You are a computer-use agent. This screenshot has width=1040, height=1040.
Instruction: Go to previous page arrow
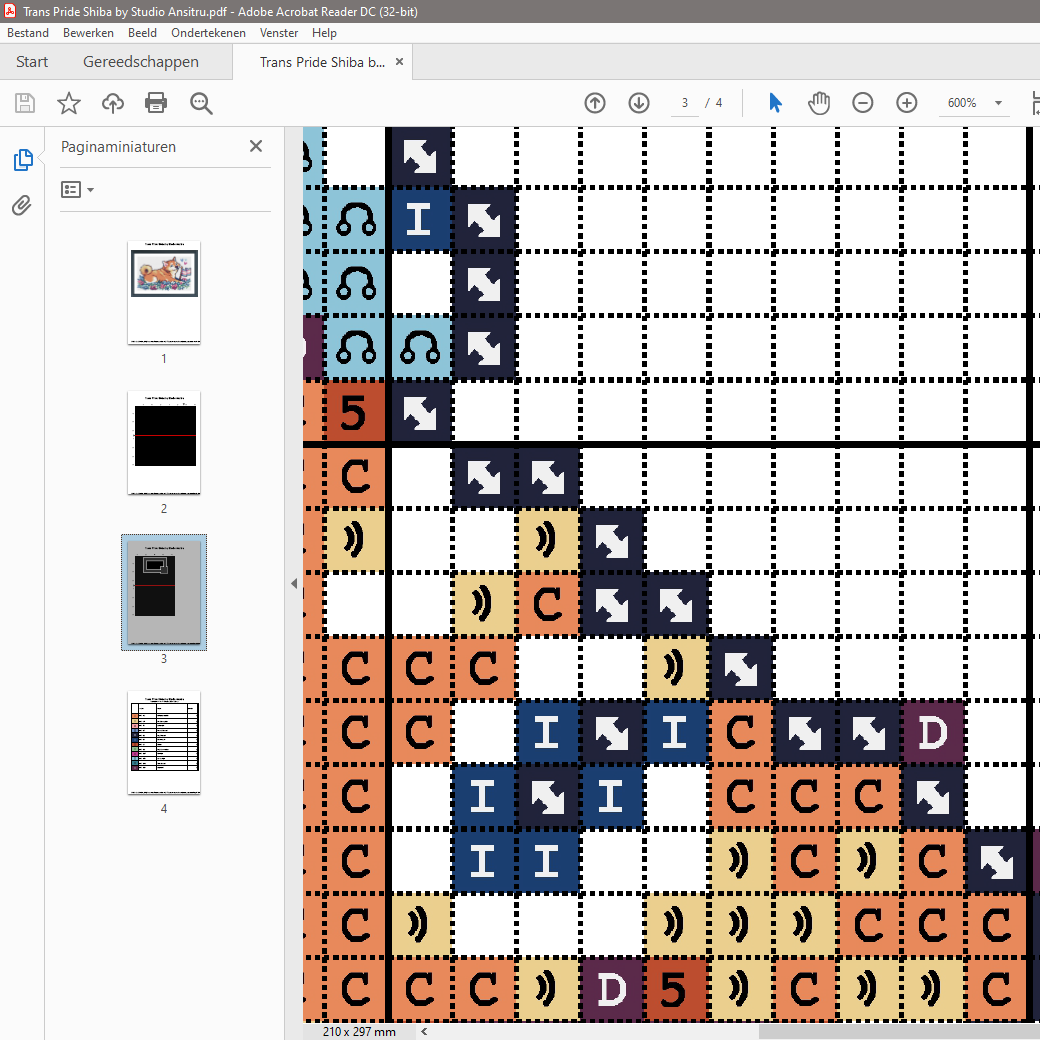point(595,103)
